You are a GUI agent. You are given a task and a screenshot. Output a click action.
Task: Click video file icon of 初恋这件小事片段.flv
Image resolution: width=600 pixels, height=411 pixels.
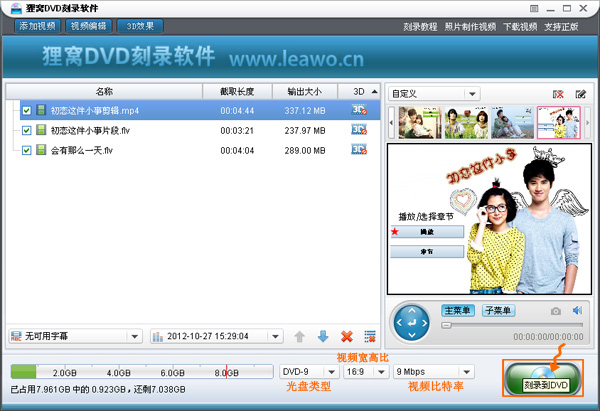pos(41,130)
